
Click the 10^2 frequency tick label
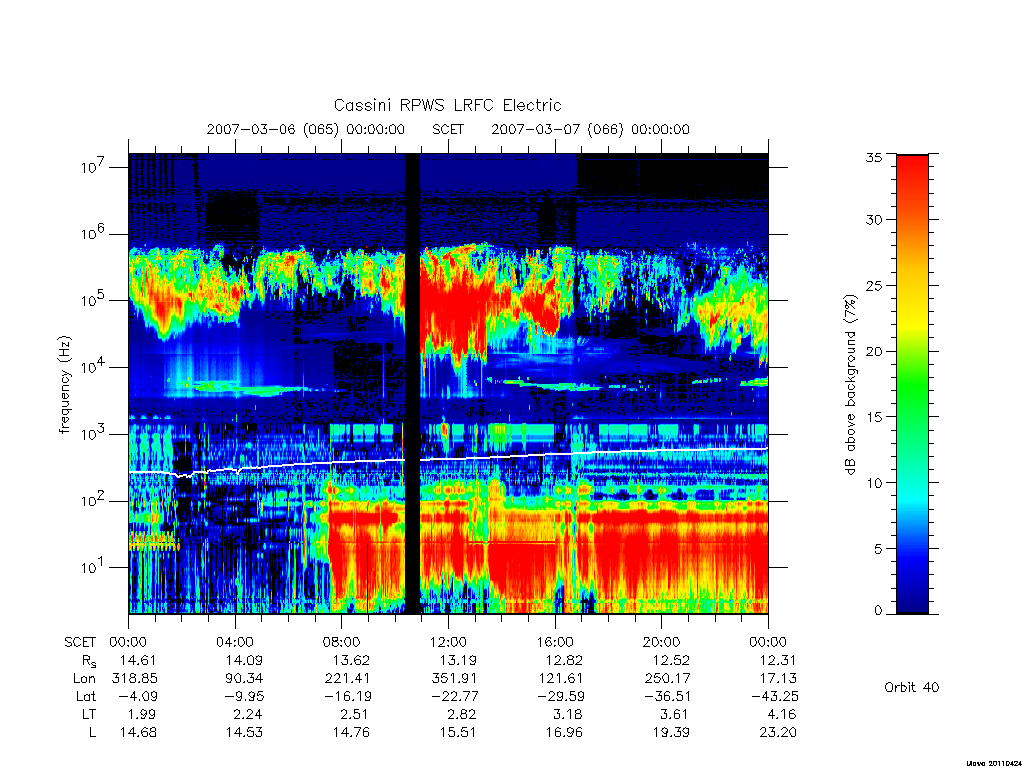[93, 500]
